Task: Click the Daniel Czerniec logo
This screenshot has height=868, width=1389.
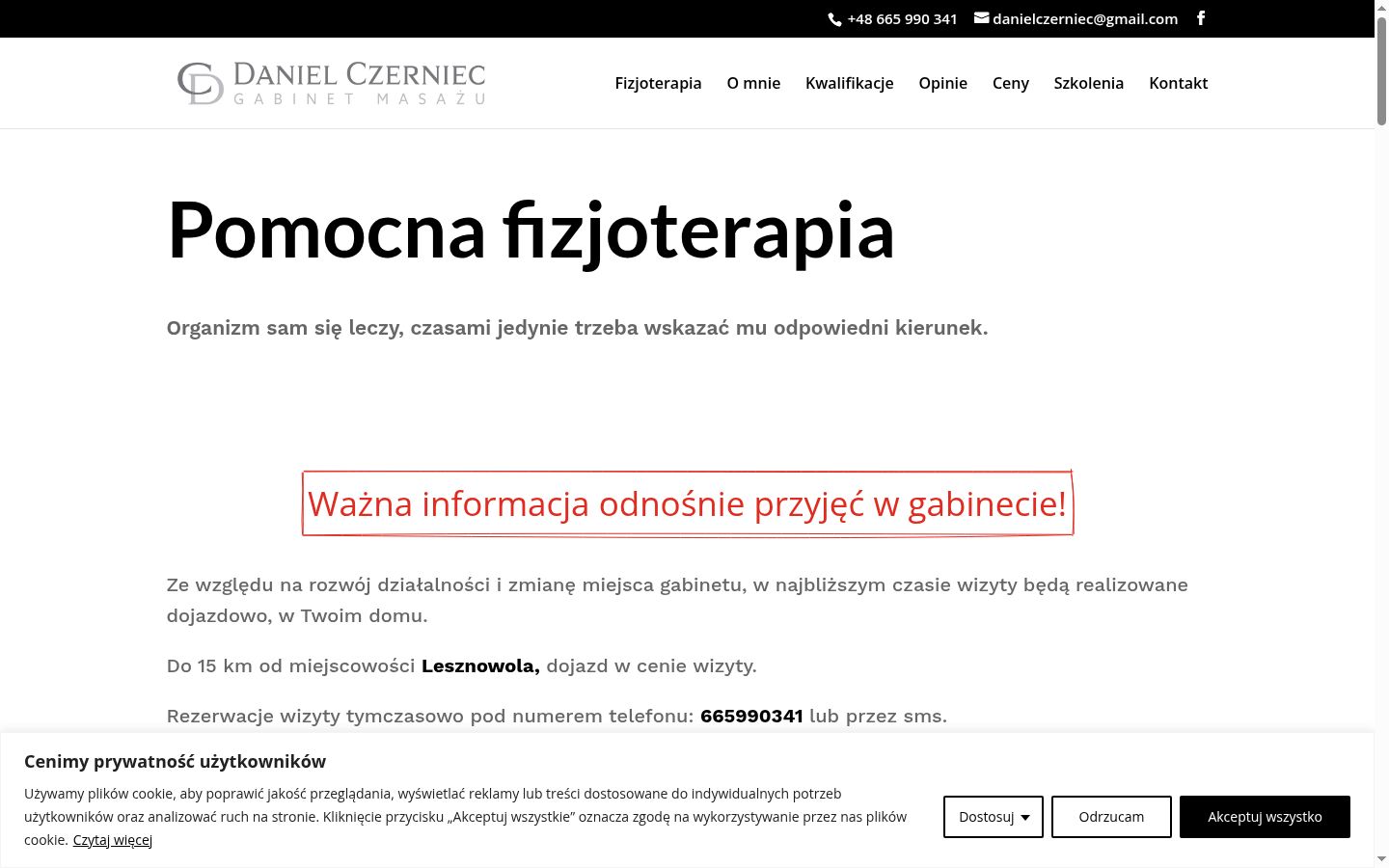Action: (331, 83)
